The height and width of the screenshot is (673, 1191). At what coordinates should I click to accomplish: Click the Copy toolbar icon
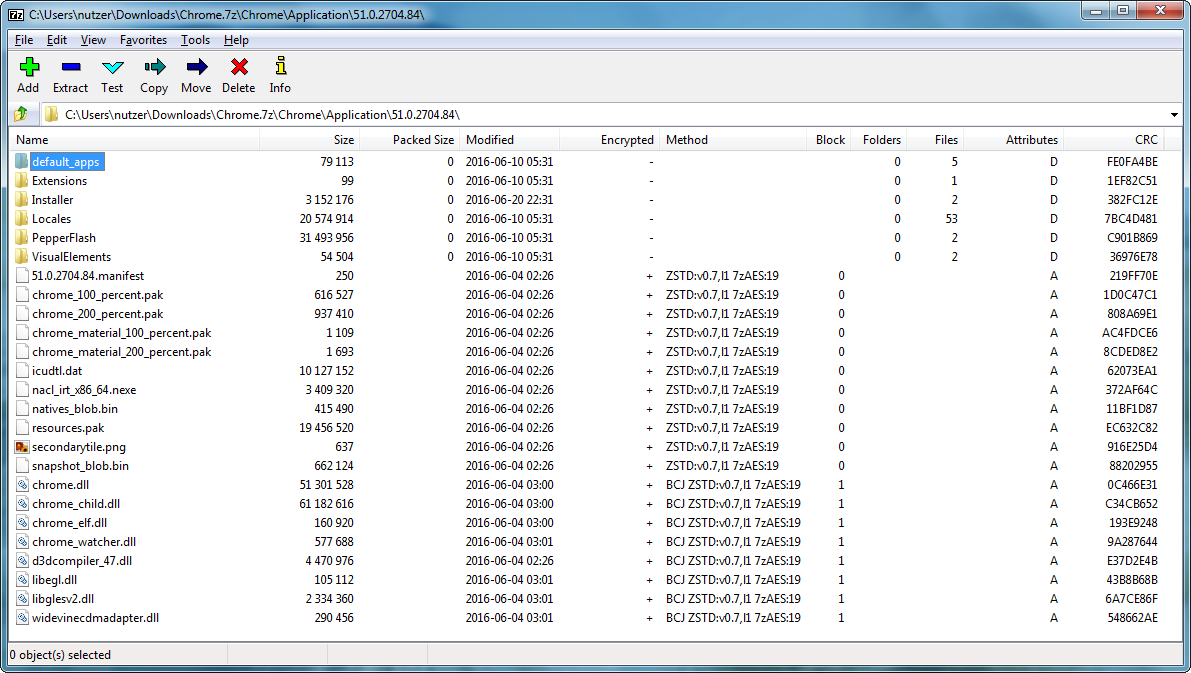tap(154, 68)
